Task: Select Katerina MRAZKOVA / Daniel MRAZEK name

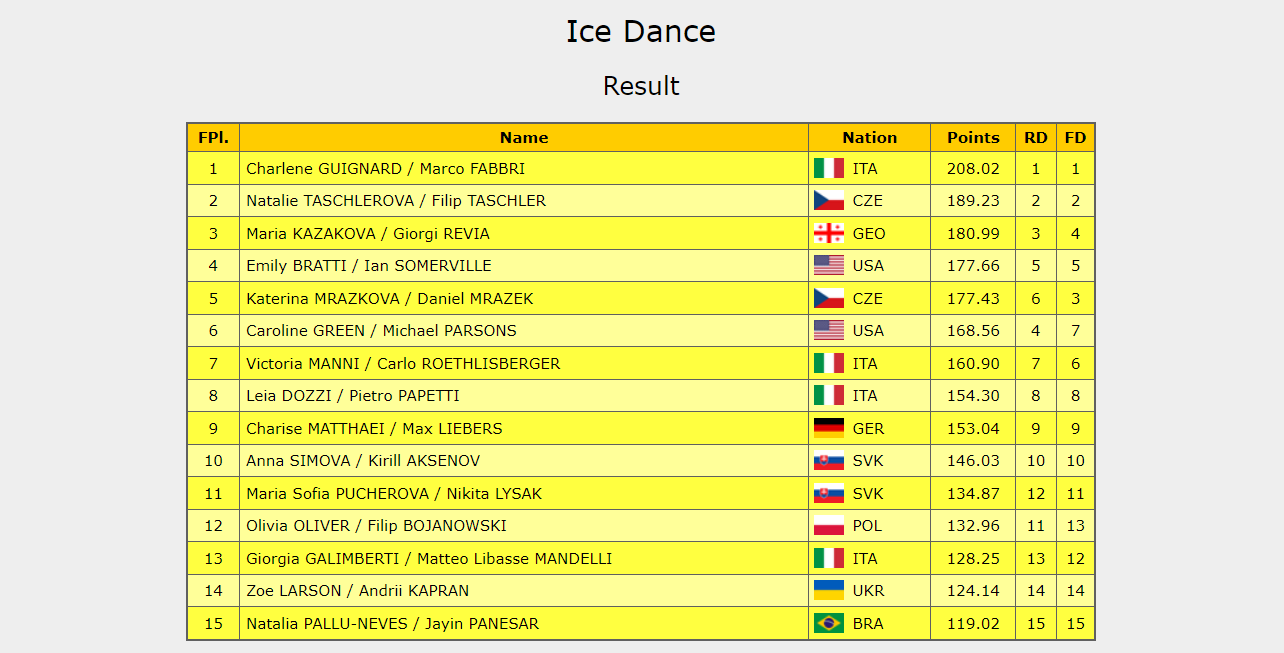Action: tap(390, 299)
